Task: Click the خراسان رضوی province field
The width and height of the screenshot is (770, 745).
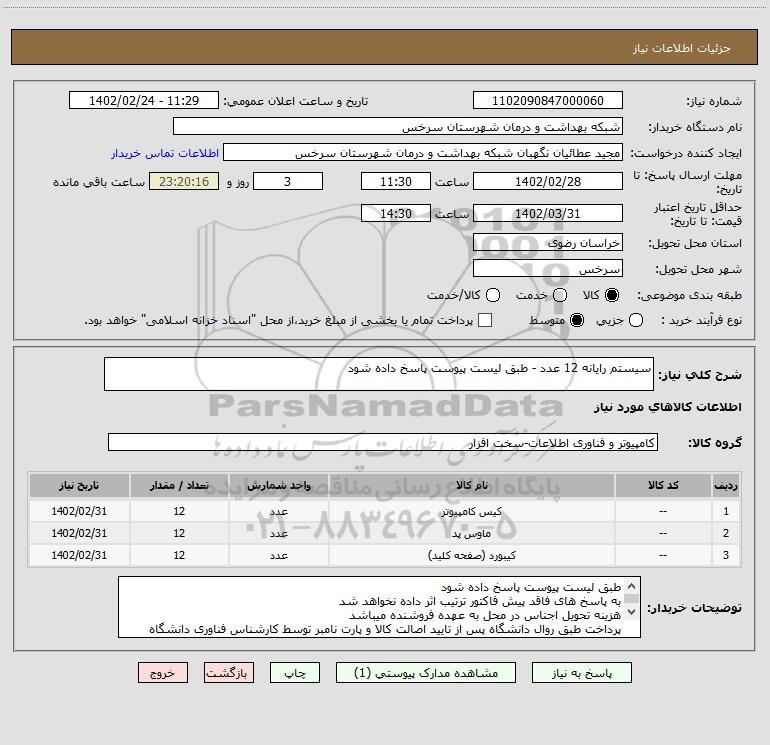Action: [548, 242]
